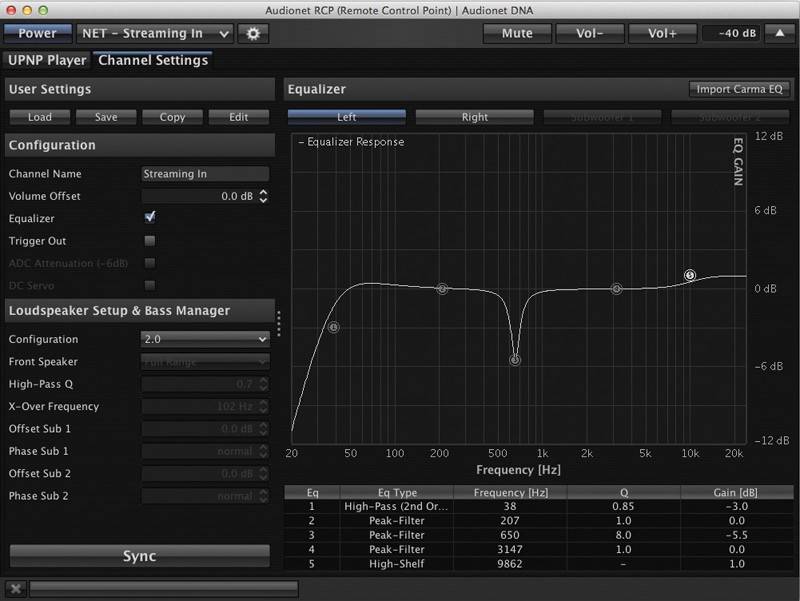This screenshot has height=601, width=800.
Task: Select highlighted EQ node 5 near 10k
Action: 690,276
